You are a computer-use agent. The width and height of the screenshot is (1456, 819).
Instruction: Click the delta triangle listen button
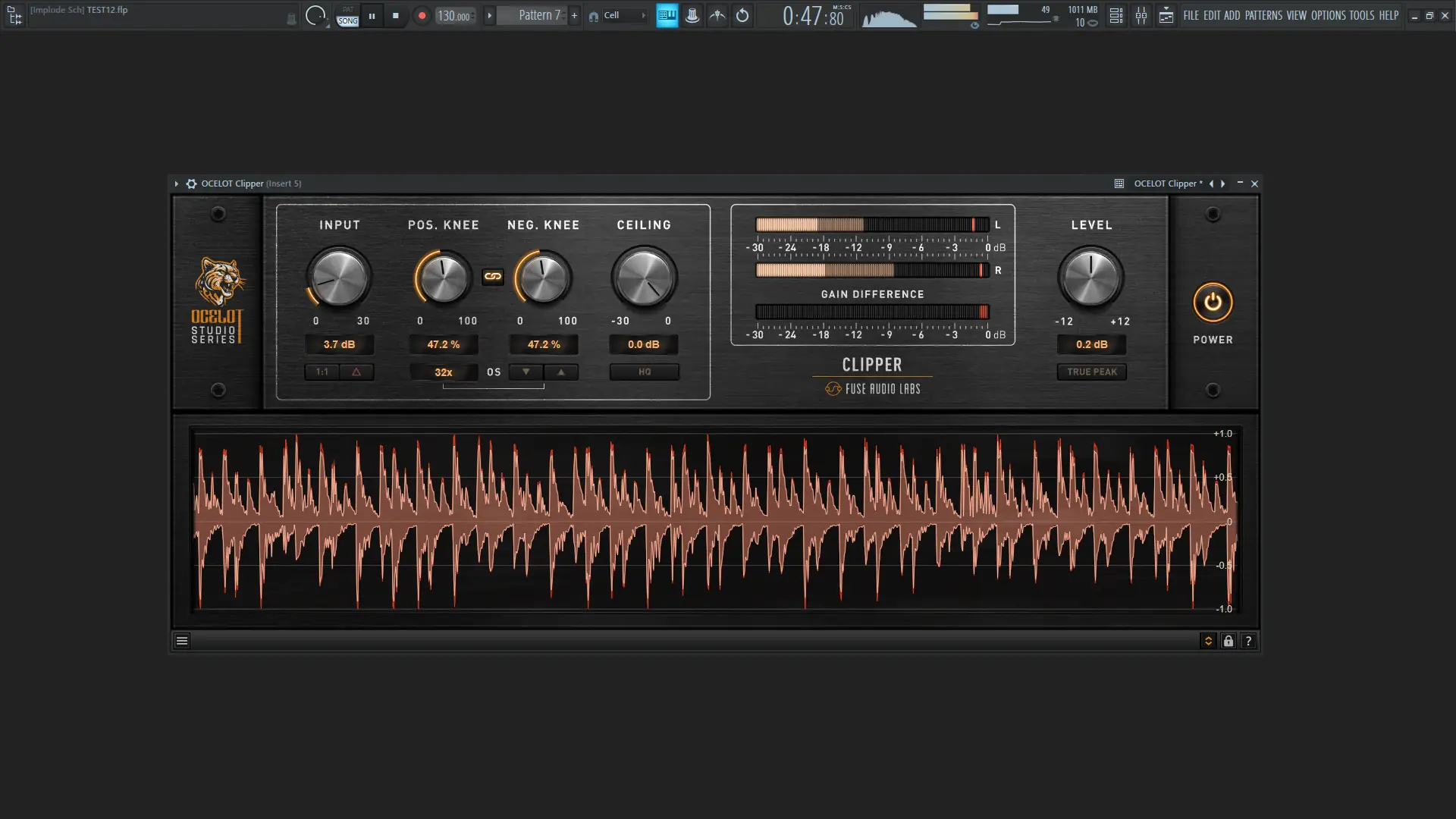tap(356, 372)
